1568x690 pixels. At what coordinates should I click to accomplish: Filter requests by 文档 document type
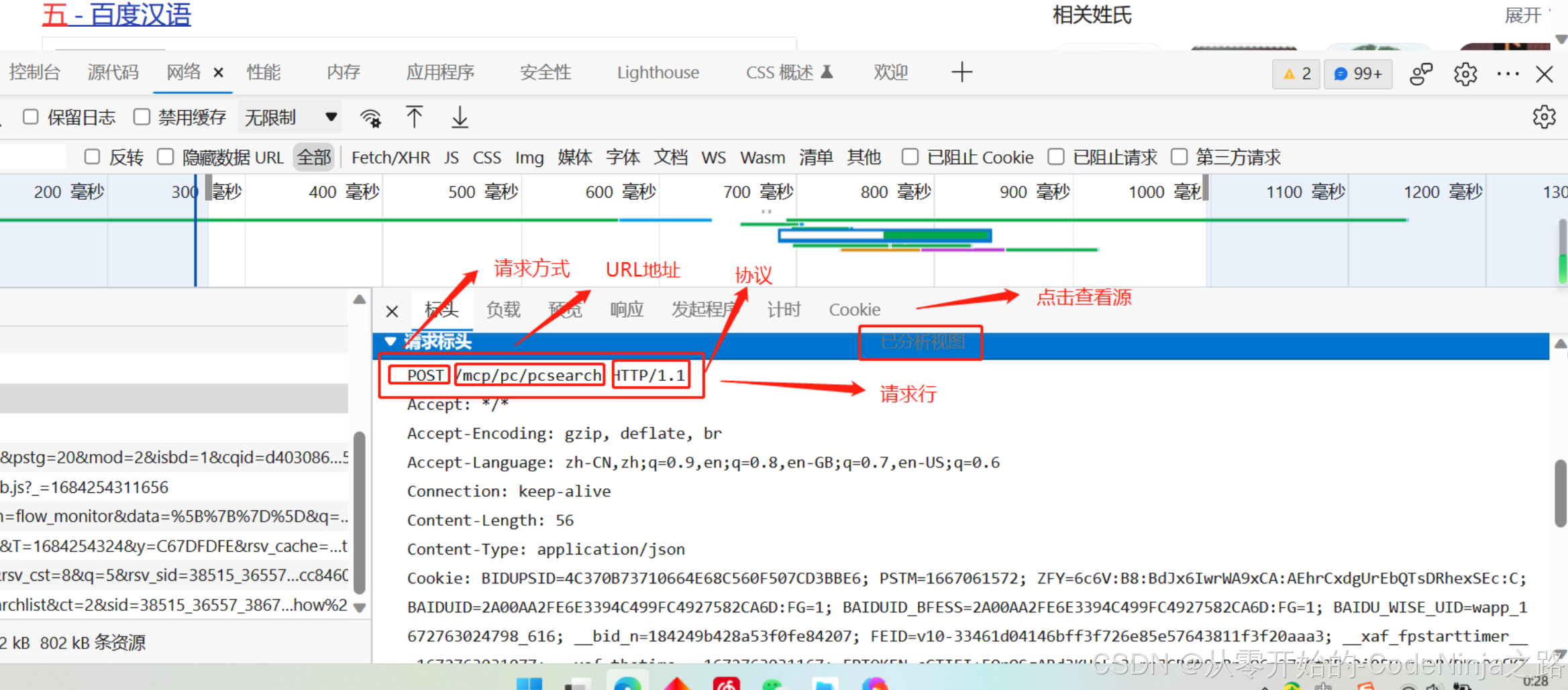pyautogui.click(x=671, y=158)
